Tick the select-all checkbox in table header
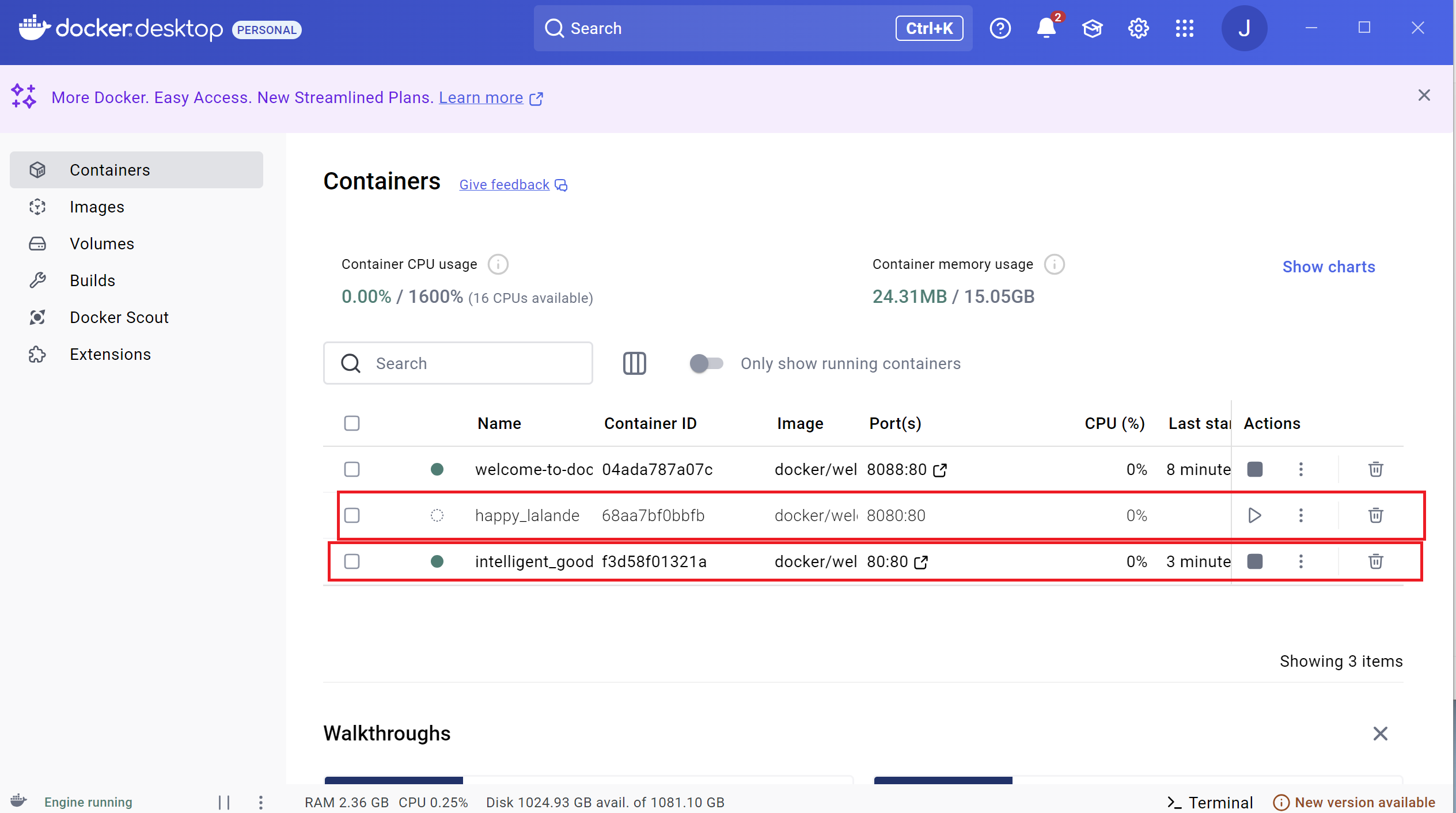The width and height of the screenshot is (1456, 813). coord(352,423)
